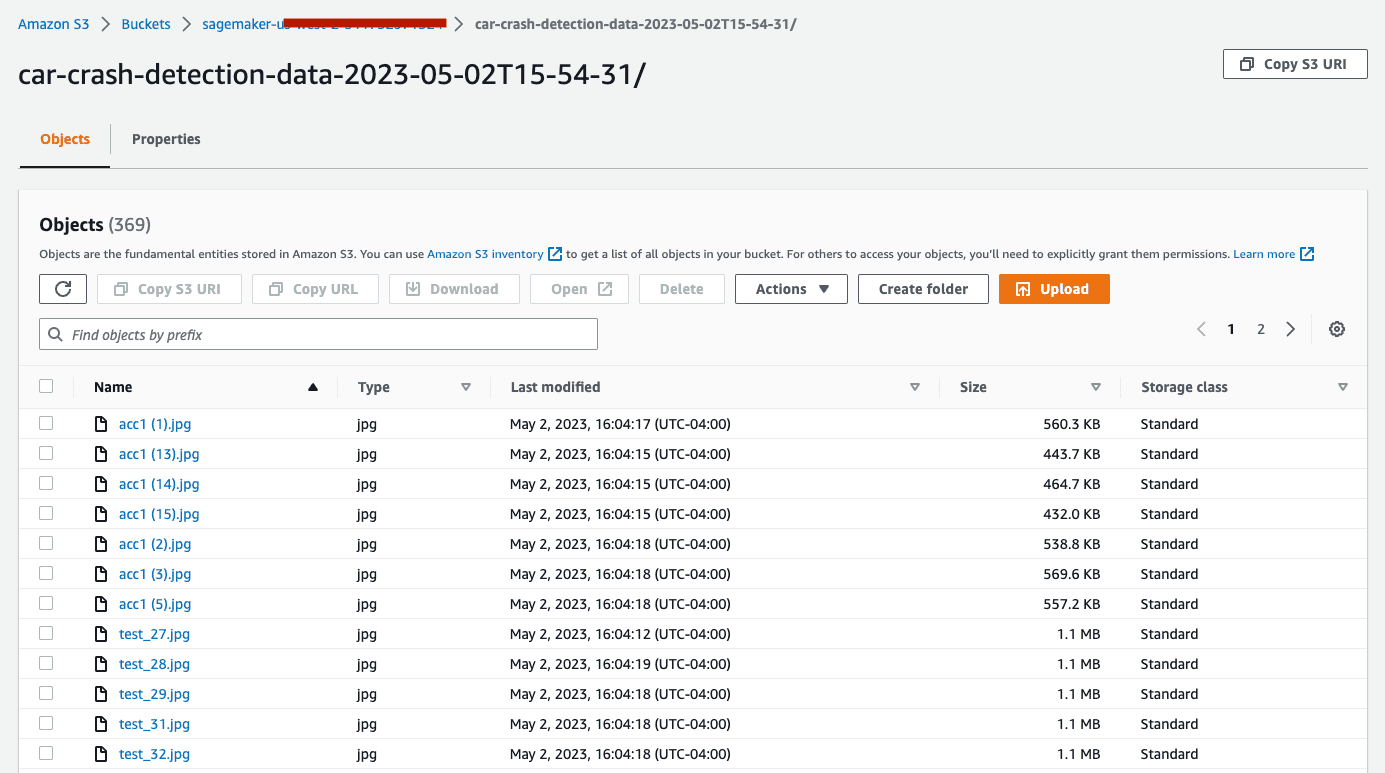Check the box for acc1 (3).jpg
Image resolution: width=1385 pixels, height=773 pixels.
(46, 573)
